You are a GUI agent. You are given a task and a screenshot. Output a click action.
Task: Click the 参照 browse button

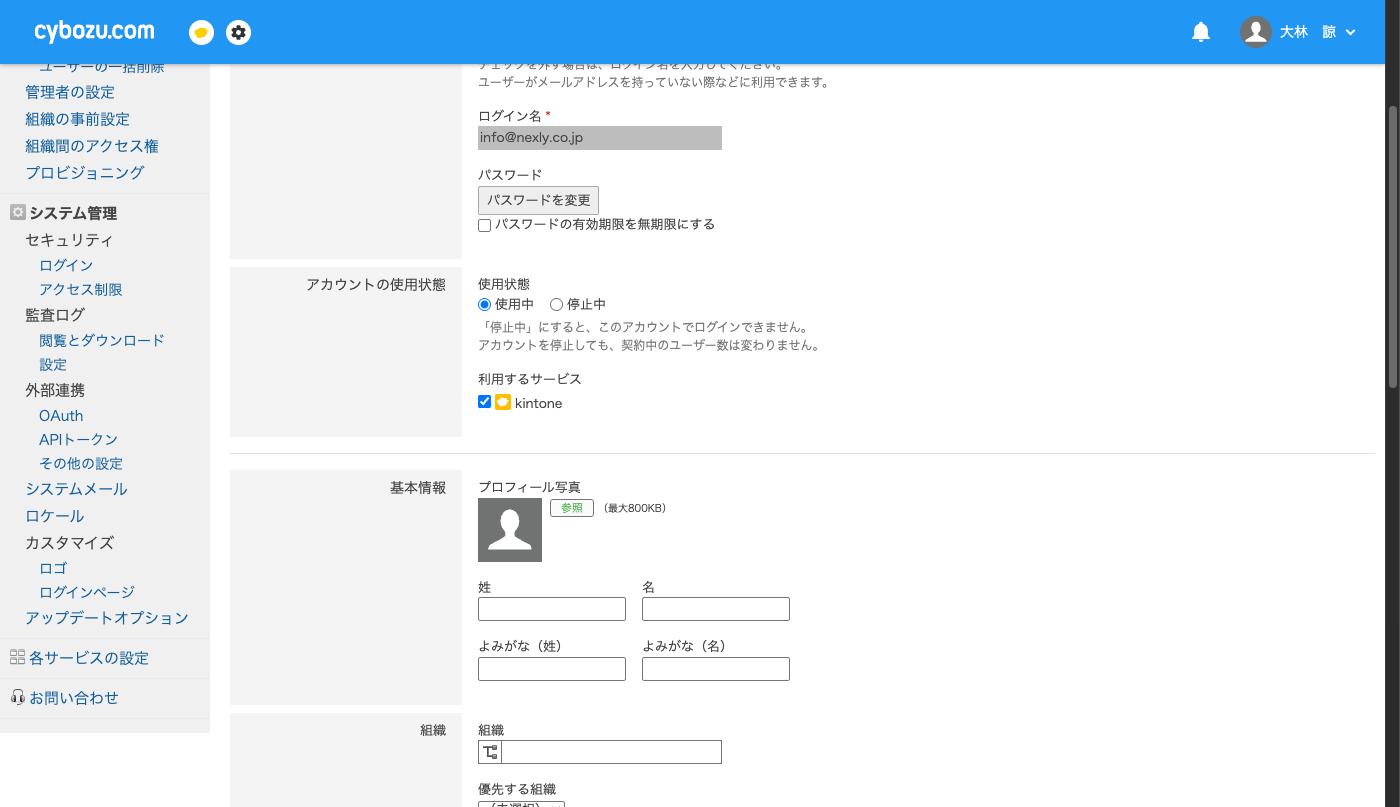[x=572, y=508]
